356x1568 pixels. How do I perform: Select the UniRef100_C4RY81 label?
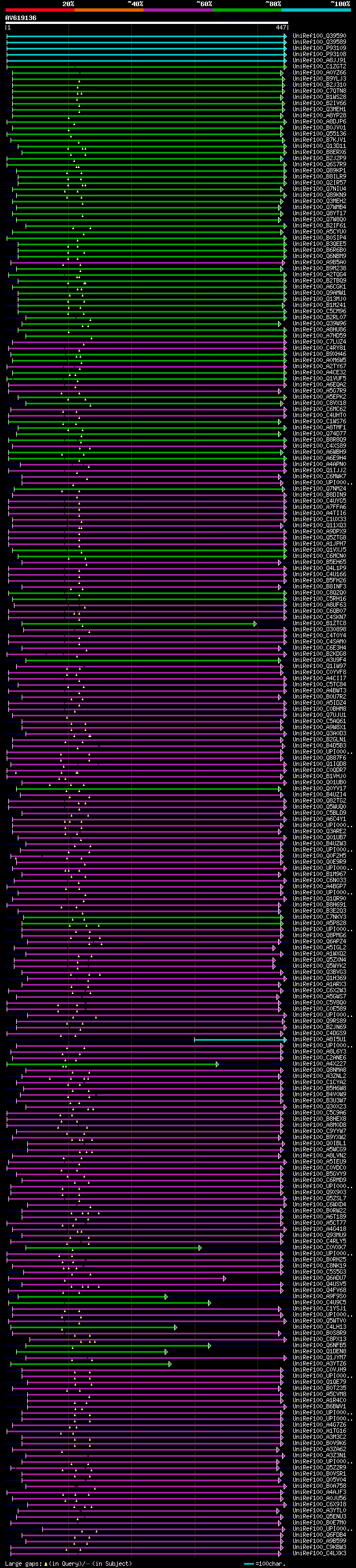click(x=319, y=348)
